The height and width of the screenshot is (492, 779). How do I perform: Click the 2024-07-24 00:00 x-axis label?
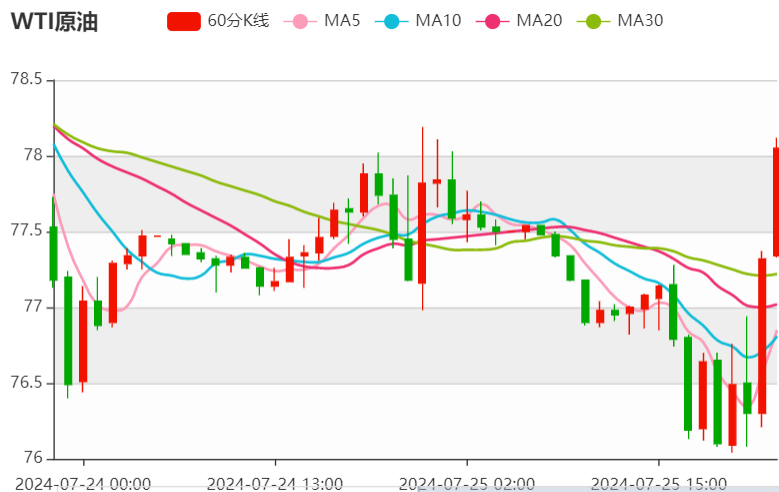pos(83,484)
